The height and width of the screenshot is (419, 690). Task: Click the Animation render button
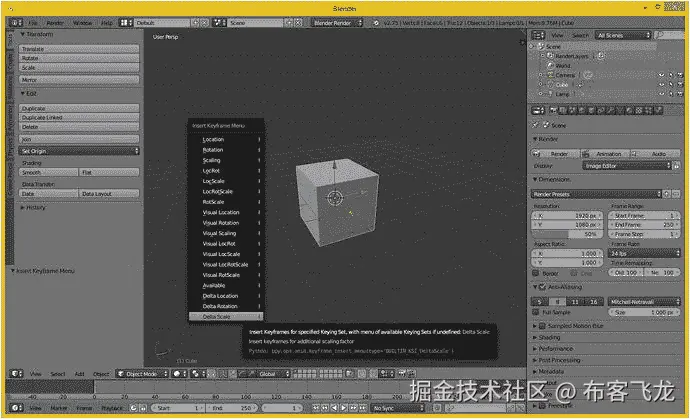(x=606, y=154)
